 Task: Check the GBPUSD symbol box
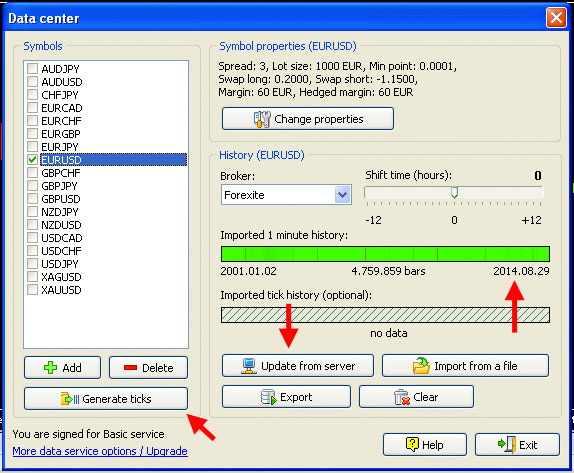(x=33, y=199)
